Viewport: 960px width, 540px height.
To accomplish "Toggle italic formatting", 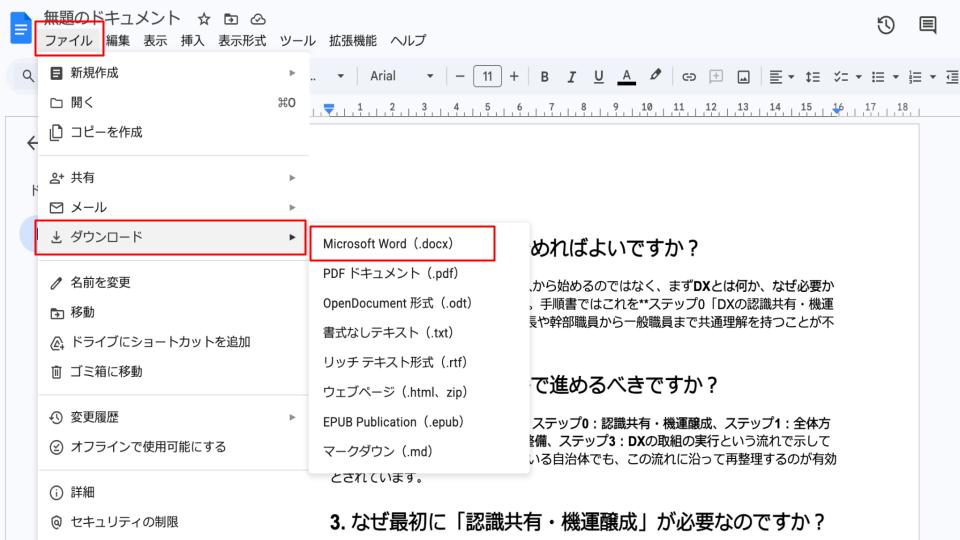I will pyautogui.click(x=572, y=76).
